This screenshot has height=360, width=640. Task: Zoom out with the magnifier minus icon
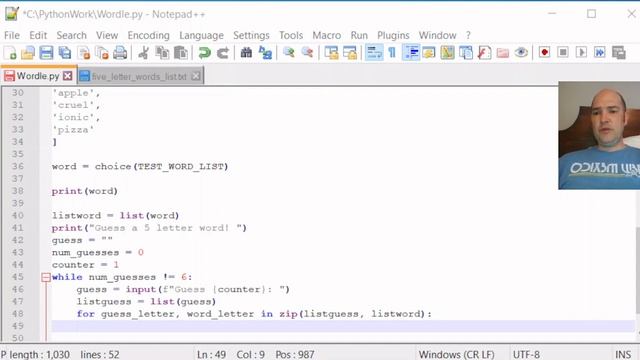pyautogui.click(x=307, y=53)
